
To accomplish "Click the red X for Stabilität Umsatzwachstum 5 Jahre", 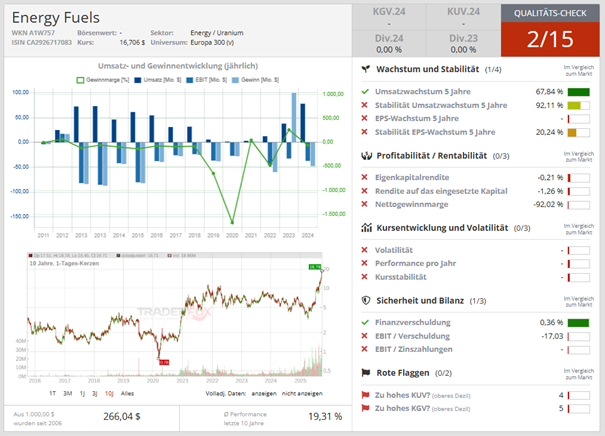I will click(x=364, y=105).
